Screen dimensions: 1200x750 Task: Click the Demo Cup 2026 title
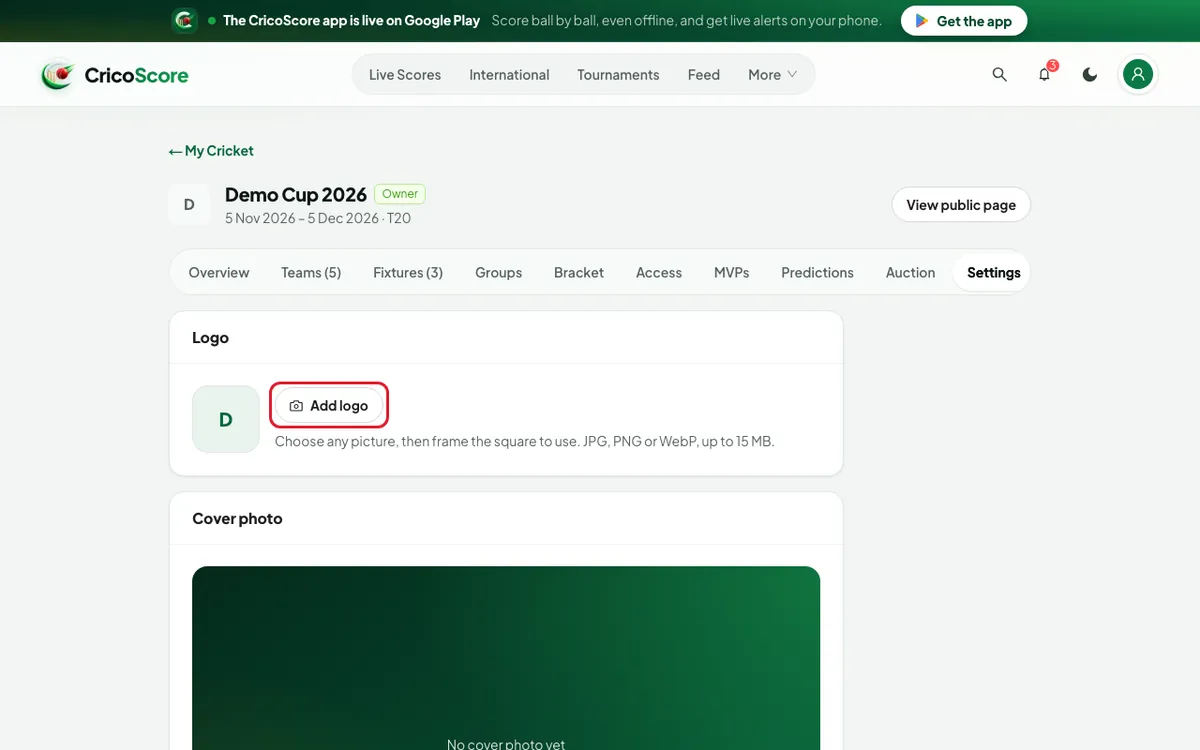296,195
